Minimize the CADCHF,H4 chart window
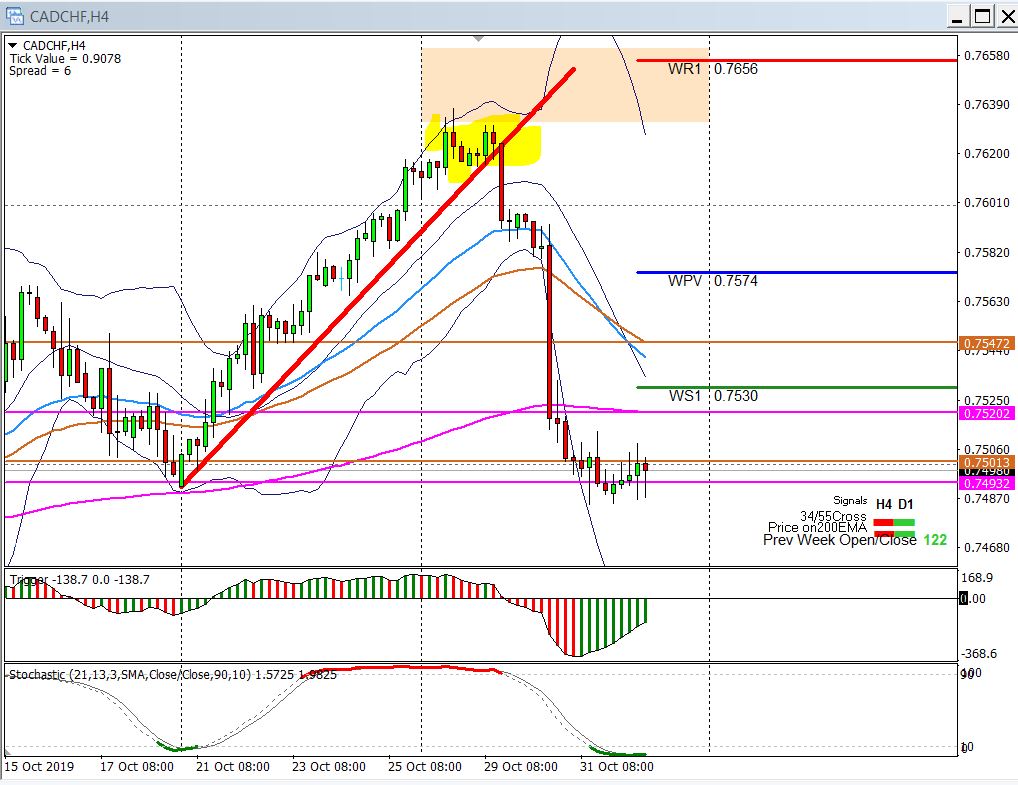Screen dimensions: 1018x785 pyautogui.click(x=958, y=16)
